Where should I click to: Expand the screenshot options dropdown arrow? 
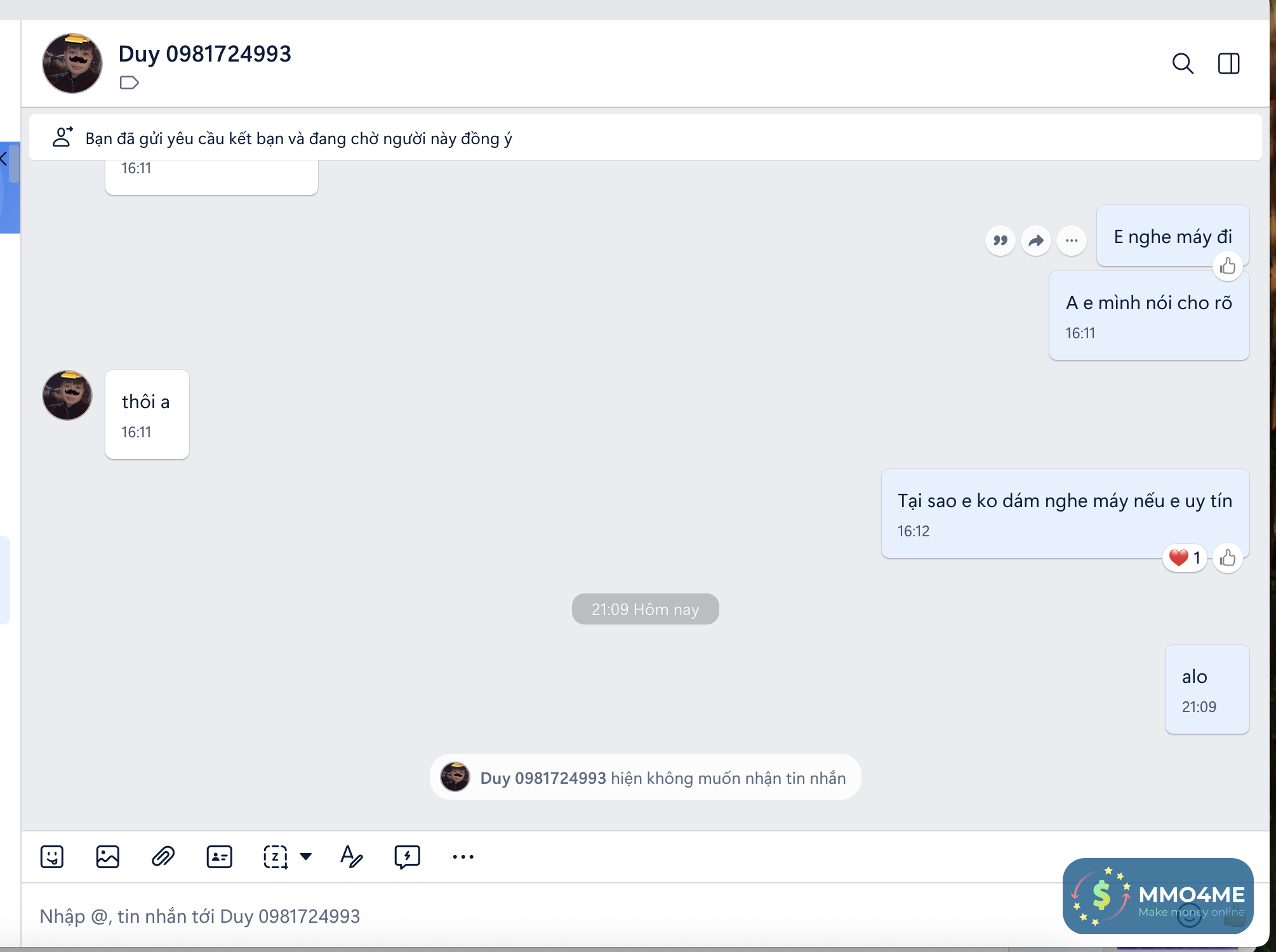(x=306, y=857)
